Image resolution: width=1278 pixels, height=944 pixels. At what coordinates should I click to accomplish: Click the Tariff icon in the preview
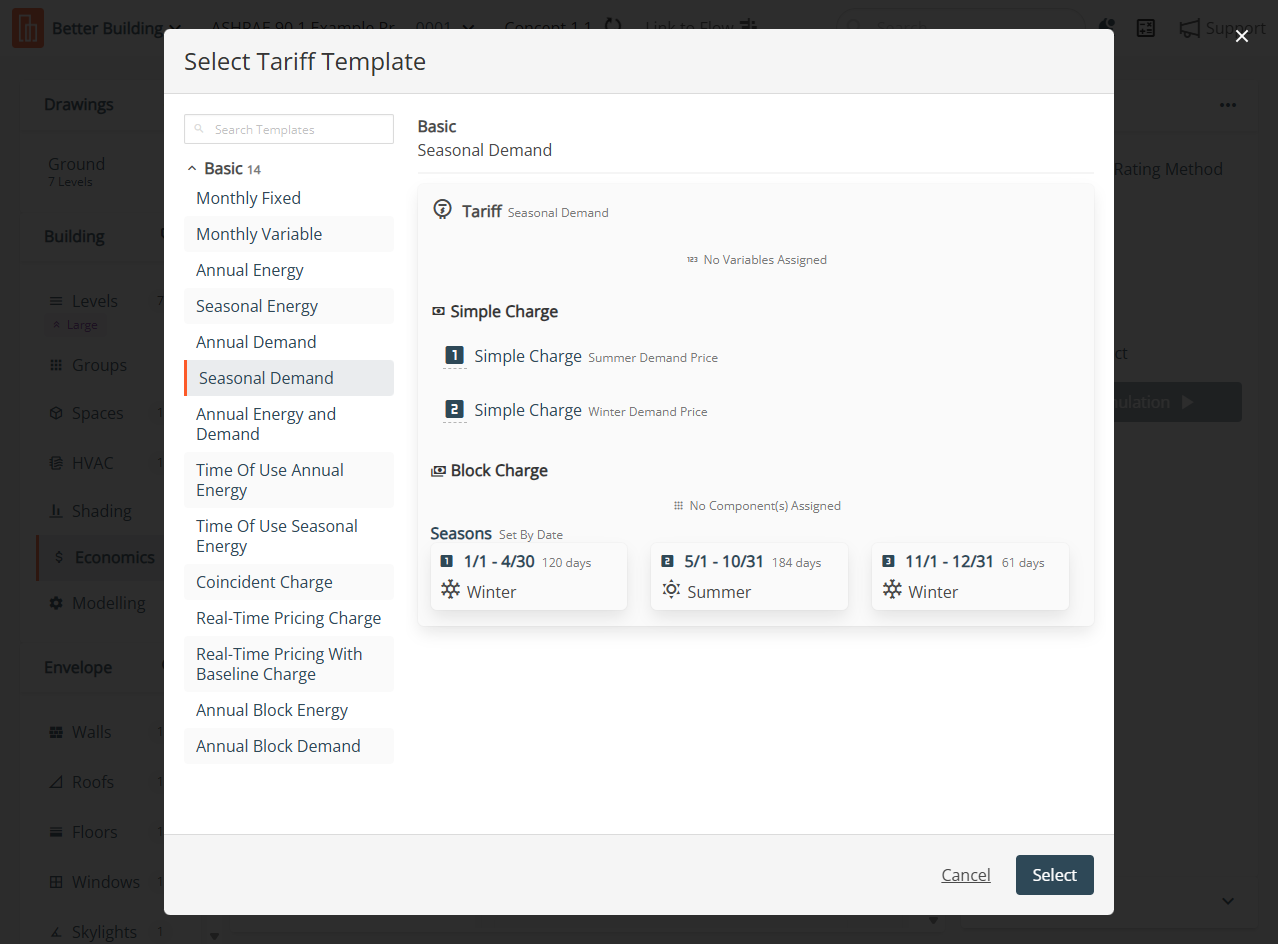[442, 210]
